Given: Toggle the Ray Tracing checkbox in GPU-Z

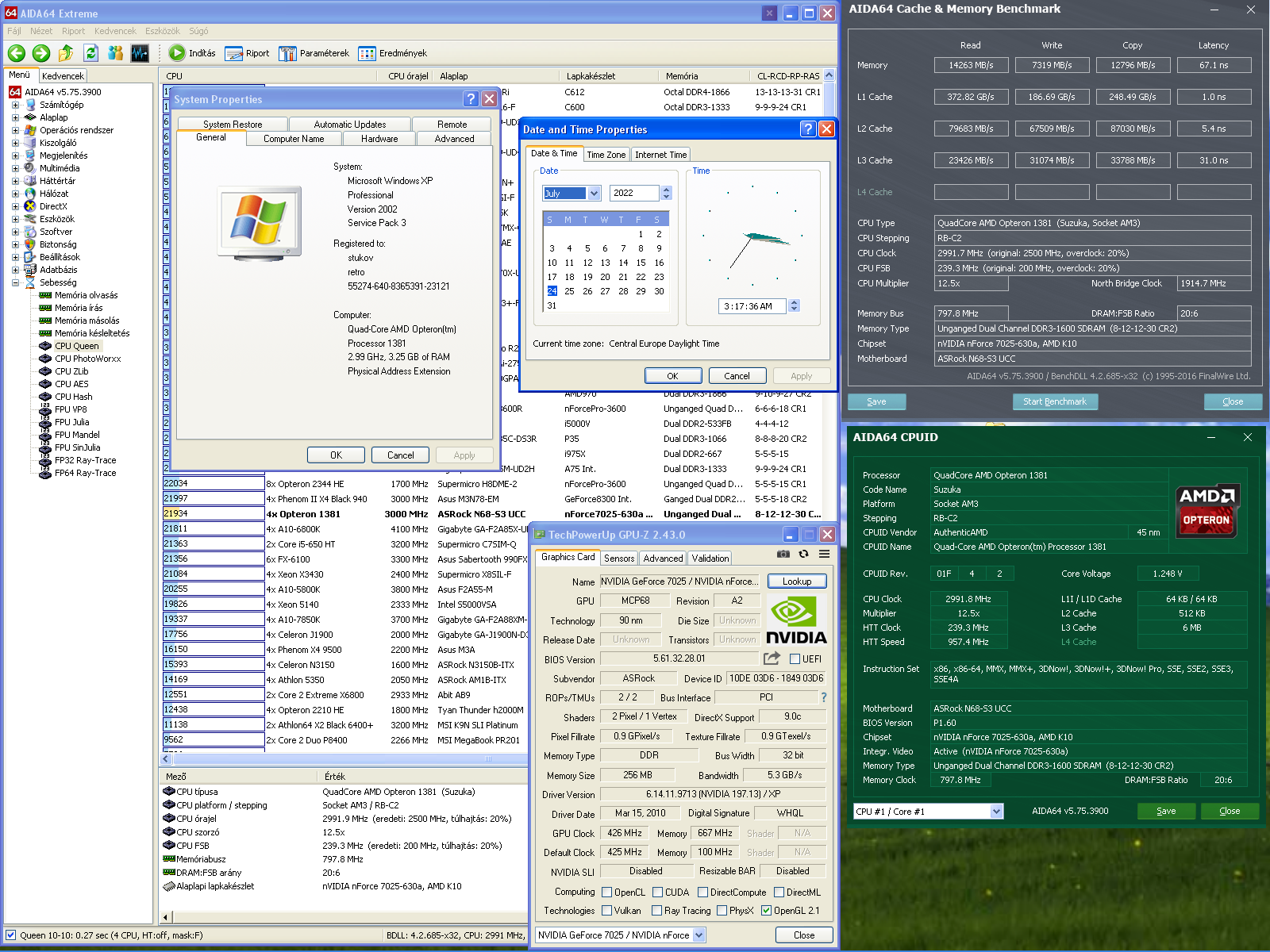Looking at the screenshot, I should 656,911.
